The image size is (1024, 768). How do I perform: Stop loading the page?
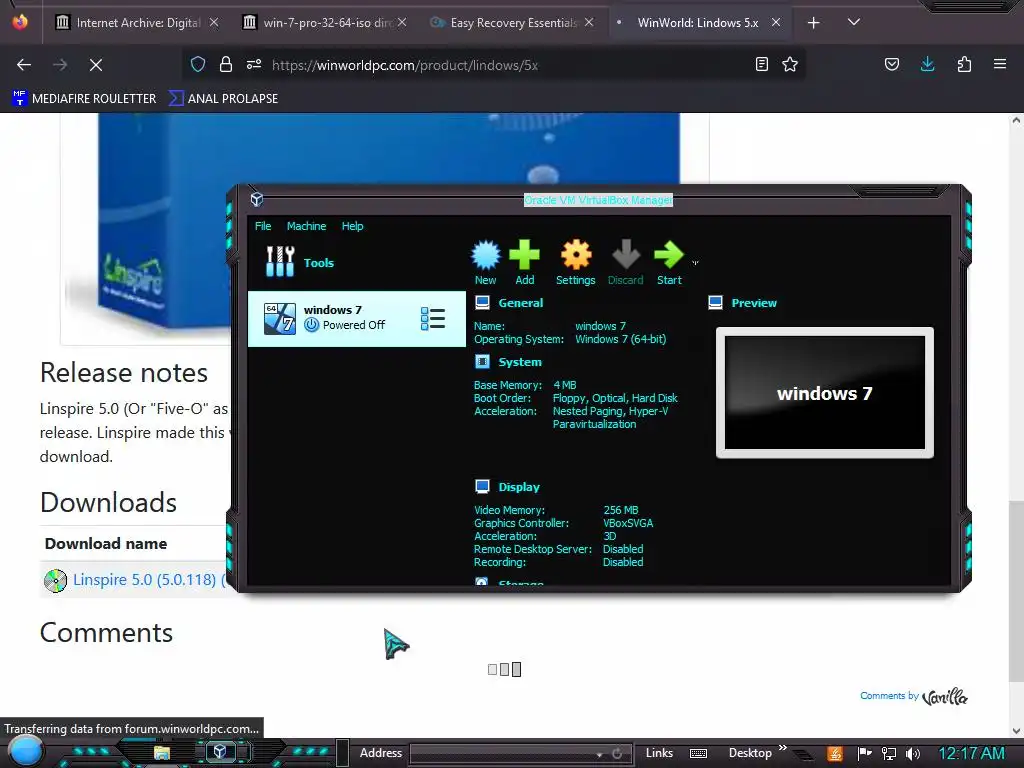click(x=96, y=65)
